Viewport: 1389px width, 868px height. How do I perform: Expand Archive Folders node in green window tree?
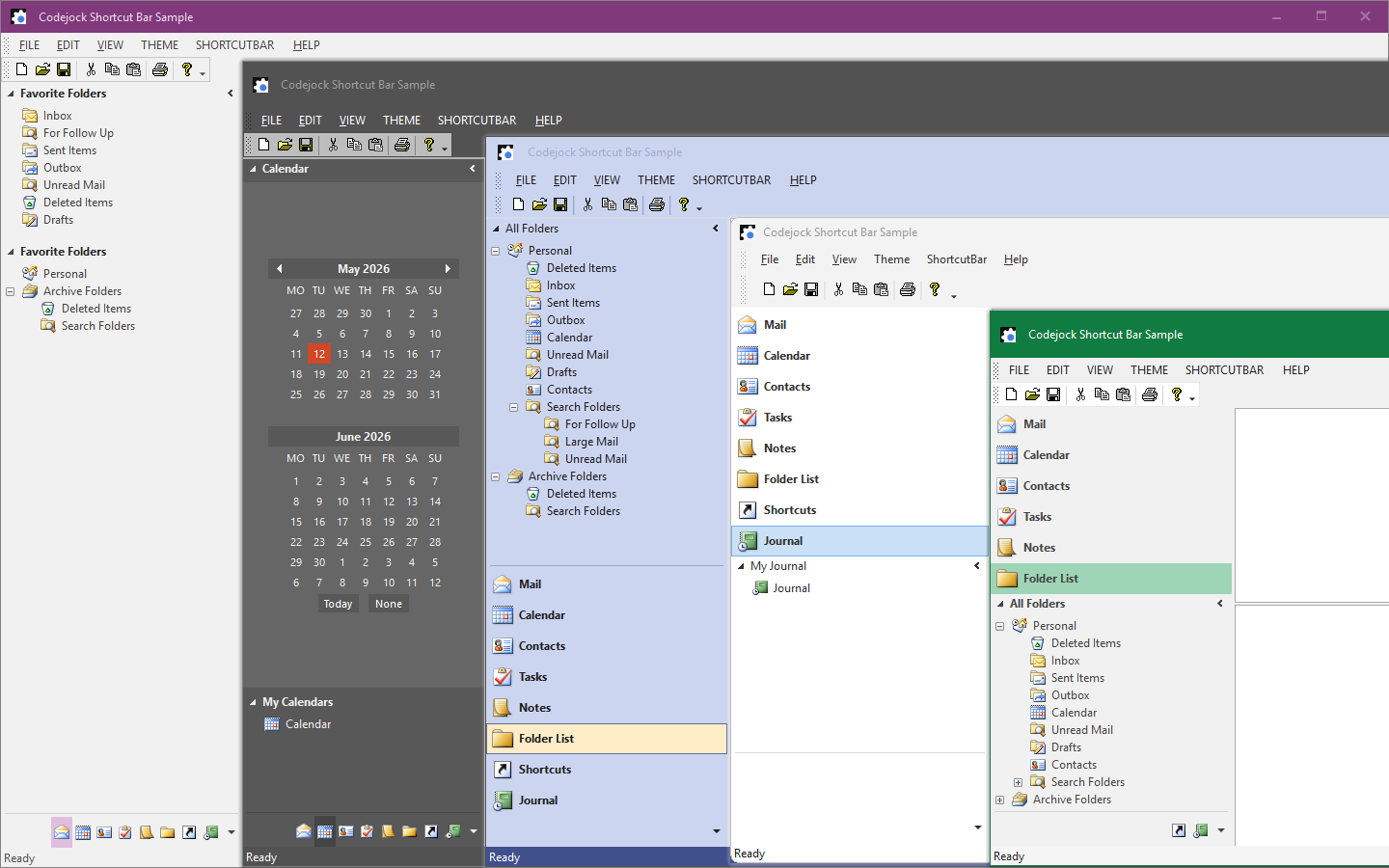point(999,800)
